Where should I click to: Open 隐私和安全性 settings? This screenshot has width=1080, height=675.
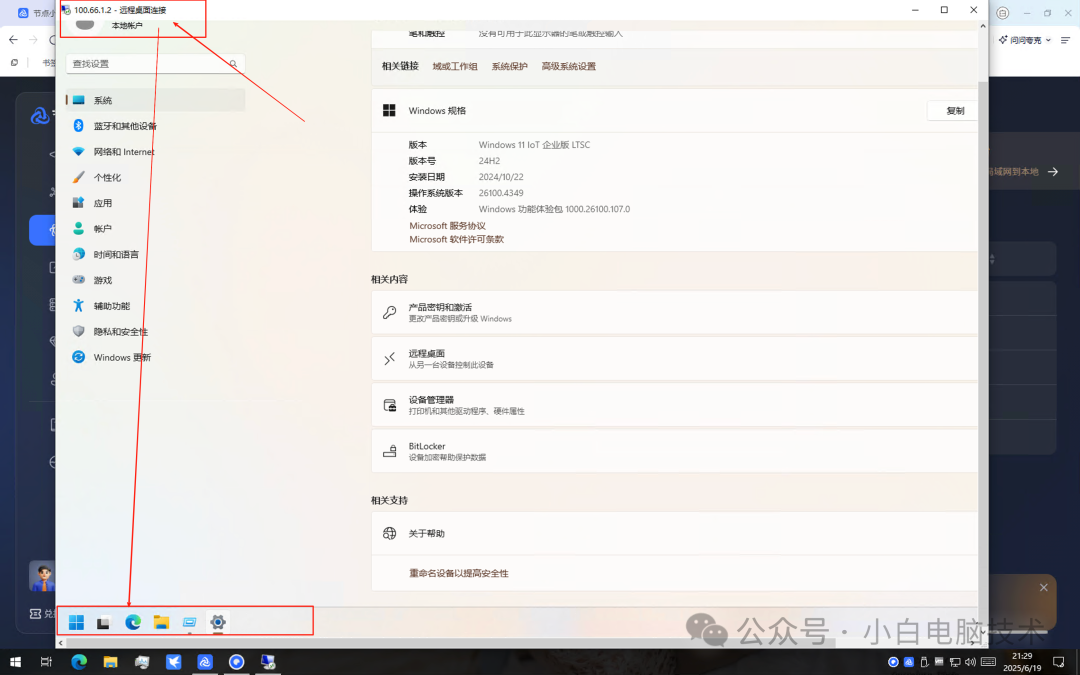(156, 331)
